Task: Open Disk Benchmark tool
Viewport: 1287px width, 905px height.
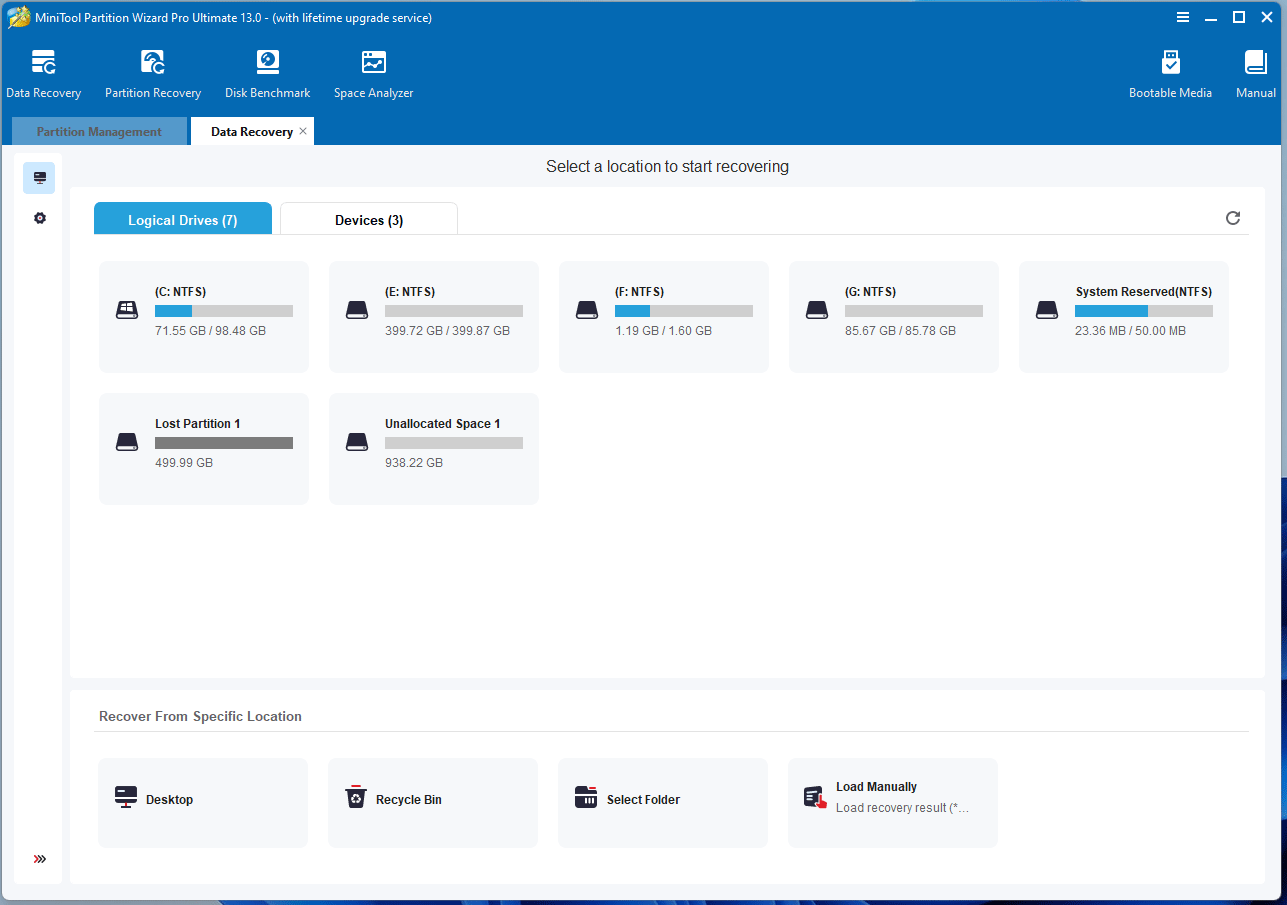Action: [267, 75]
